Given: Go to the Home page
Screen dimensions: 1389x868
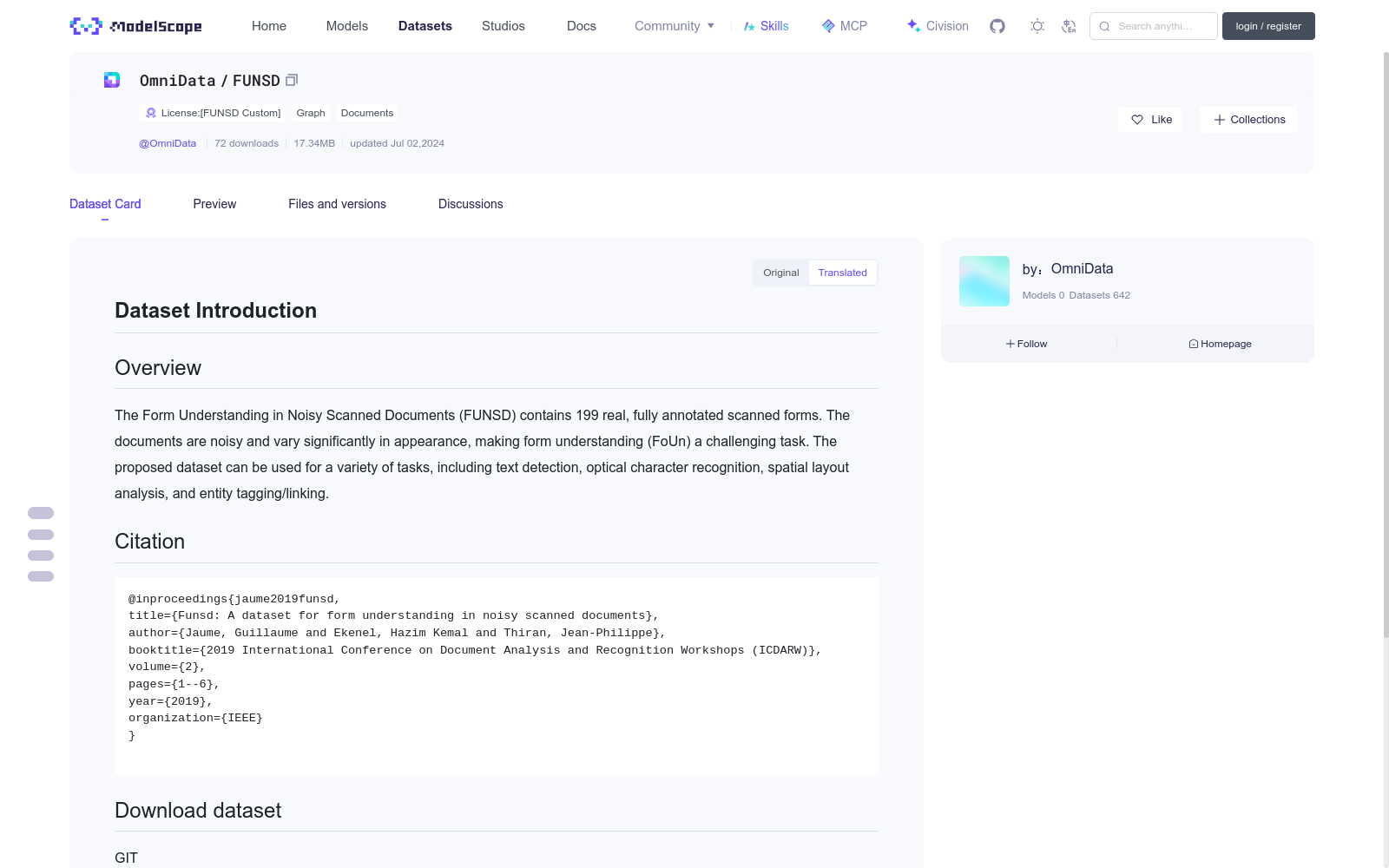Looking at the screenshot, I should pyautogui.click(x=269, y=26).
